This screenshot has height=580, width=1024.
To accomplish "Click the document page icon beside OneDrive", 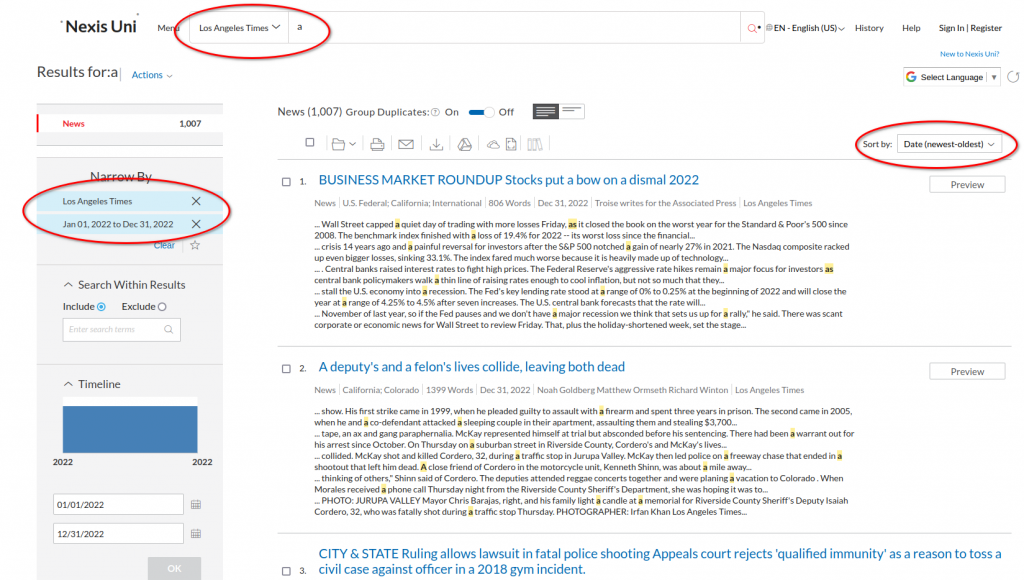I will pyautogui.click(x=511, y=144).
